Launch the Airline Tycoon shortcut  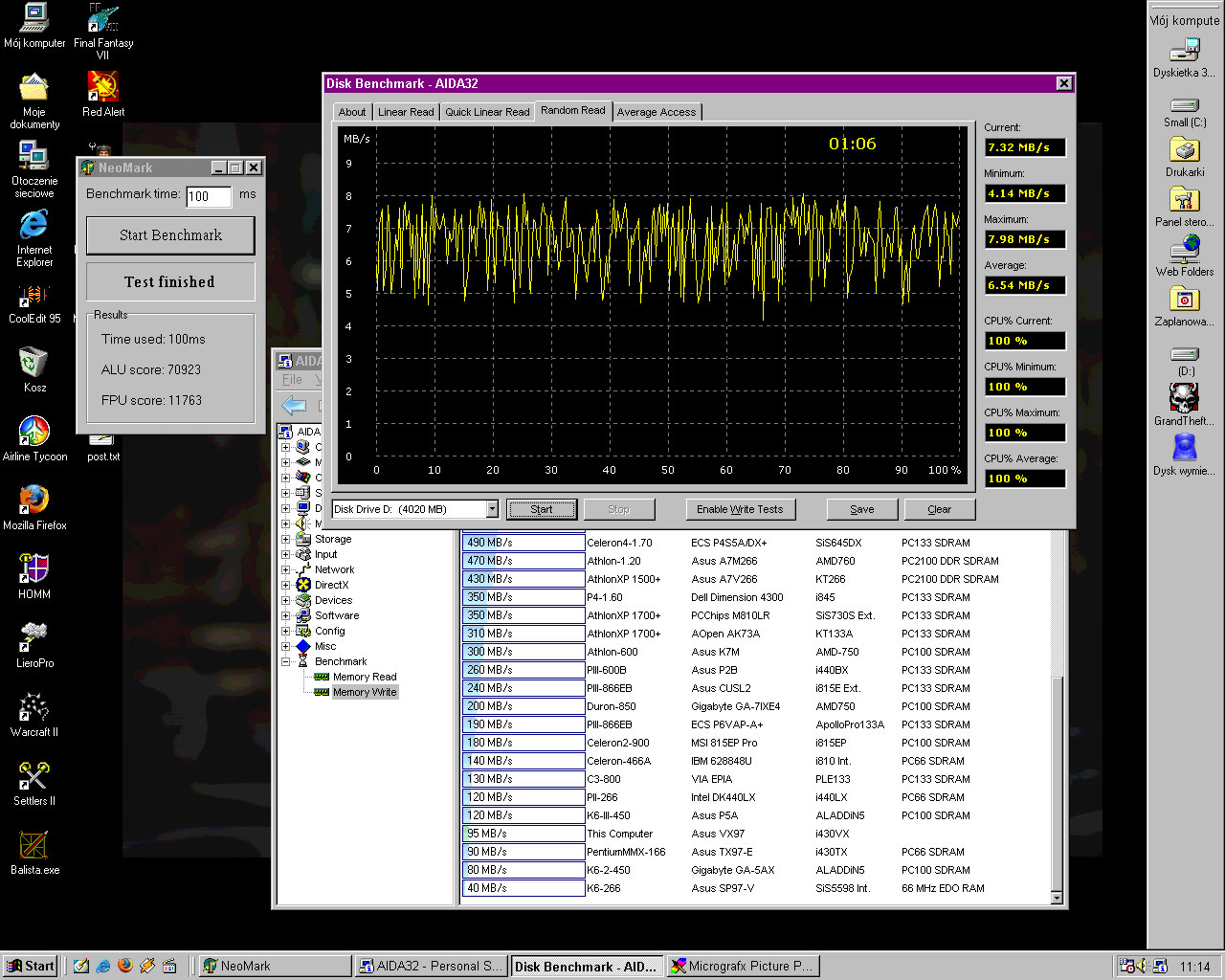tap(34, 438)
